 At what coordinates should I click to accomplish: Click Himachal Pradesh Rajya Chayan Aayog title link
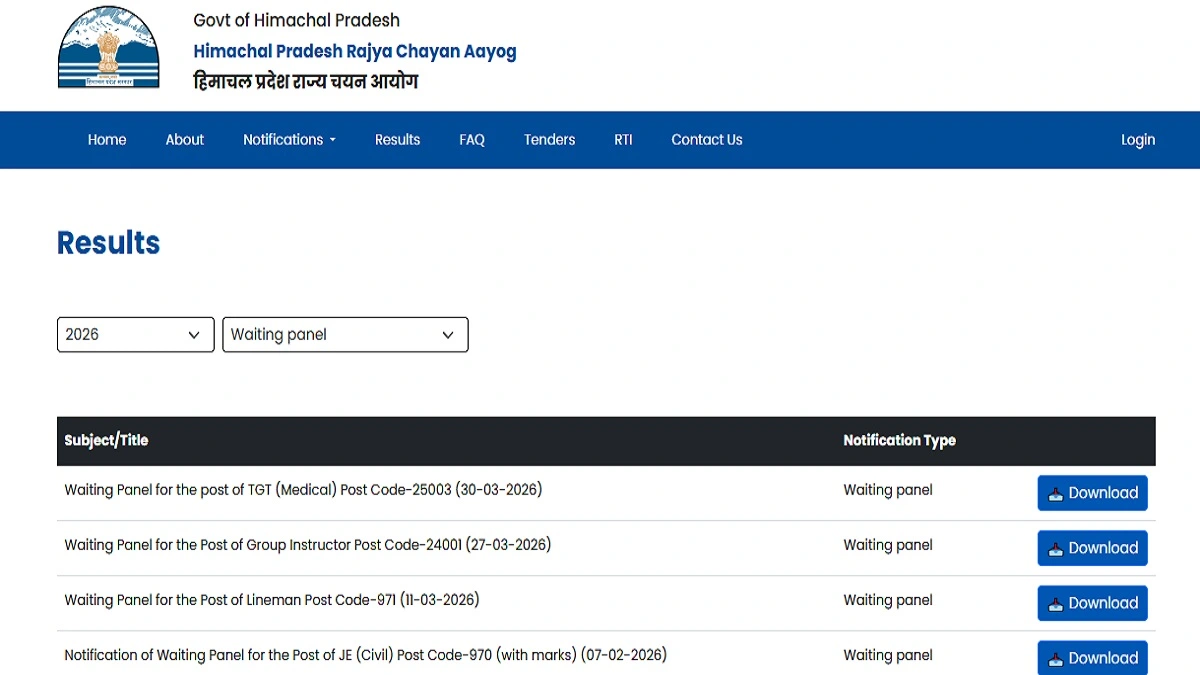pos(354,51)
